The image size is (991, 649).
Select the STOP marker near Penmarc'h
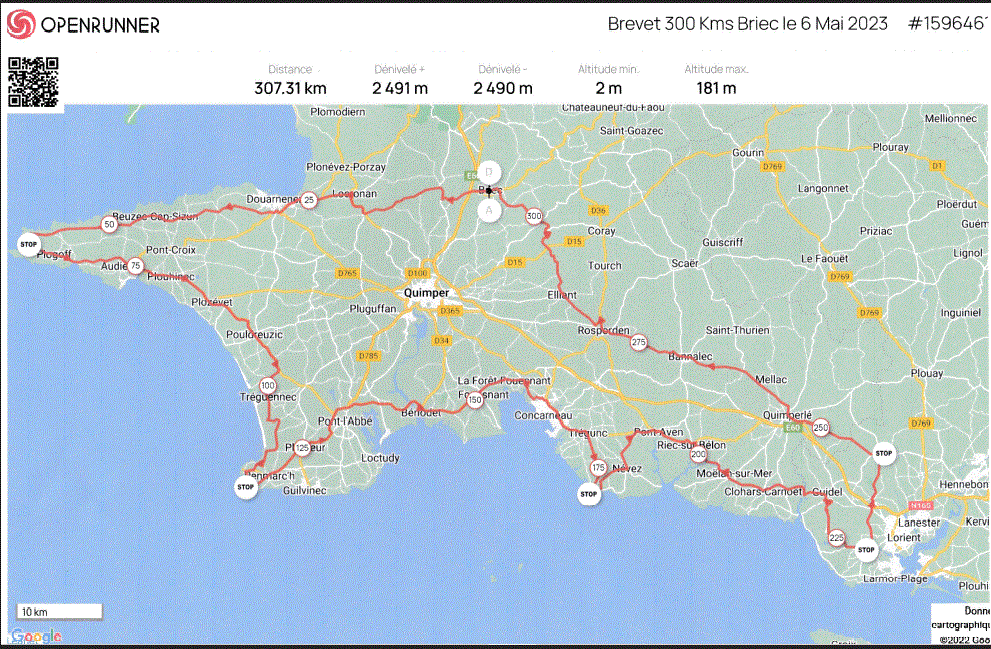point(245,488)
